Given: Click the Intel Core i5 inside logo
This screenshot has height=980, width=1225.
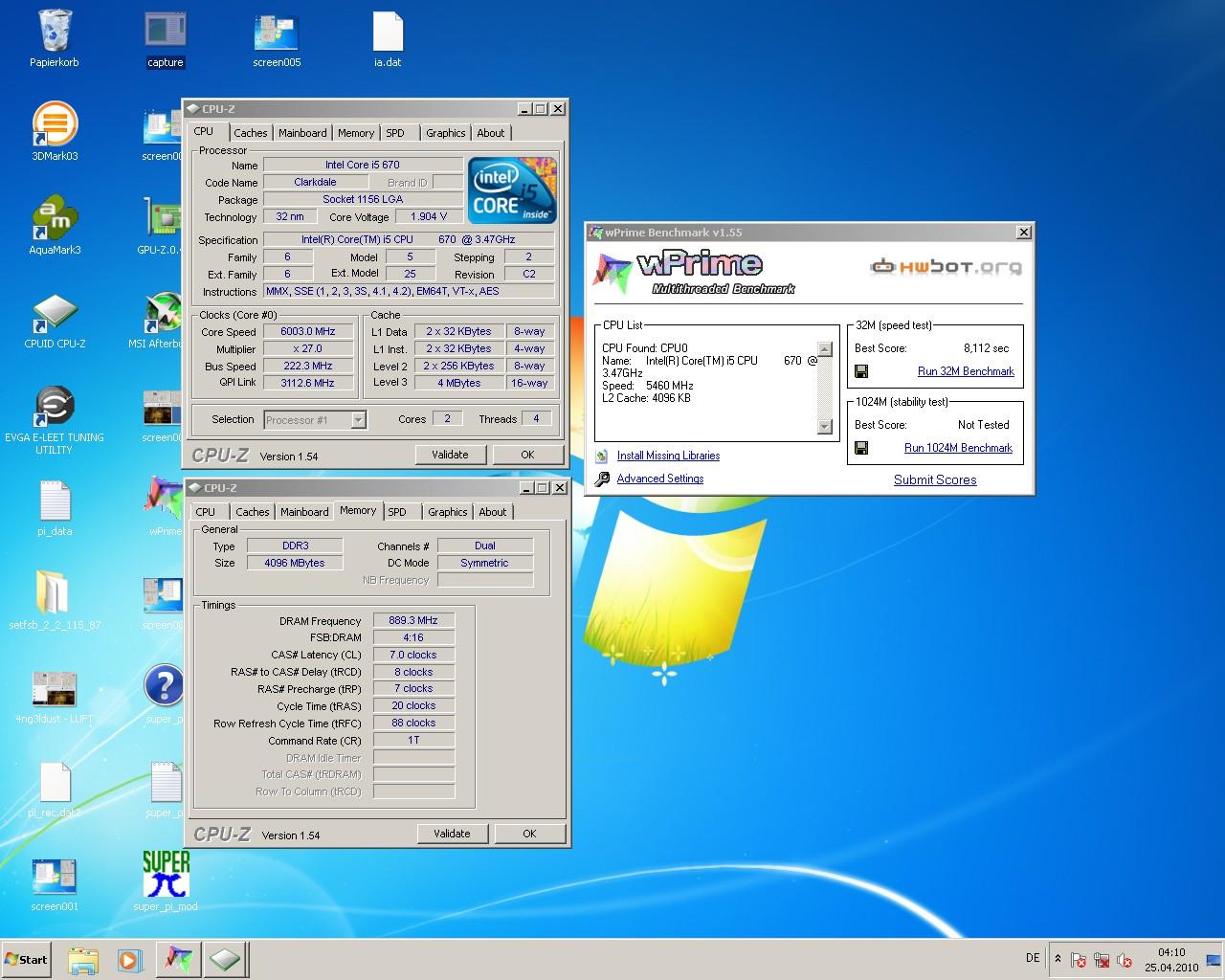Looking at the screenshot, I should 512,190.
